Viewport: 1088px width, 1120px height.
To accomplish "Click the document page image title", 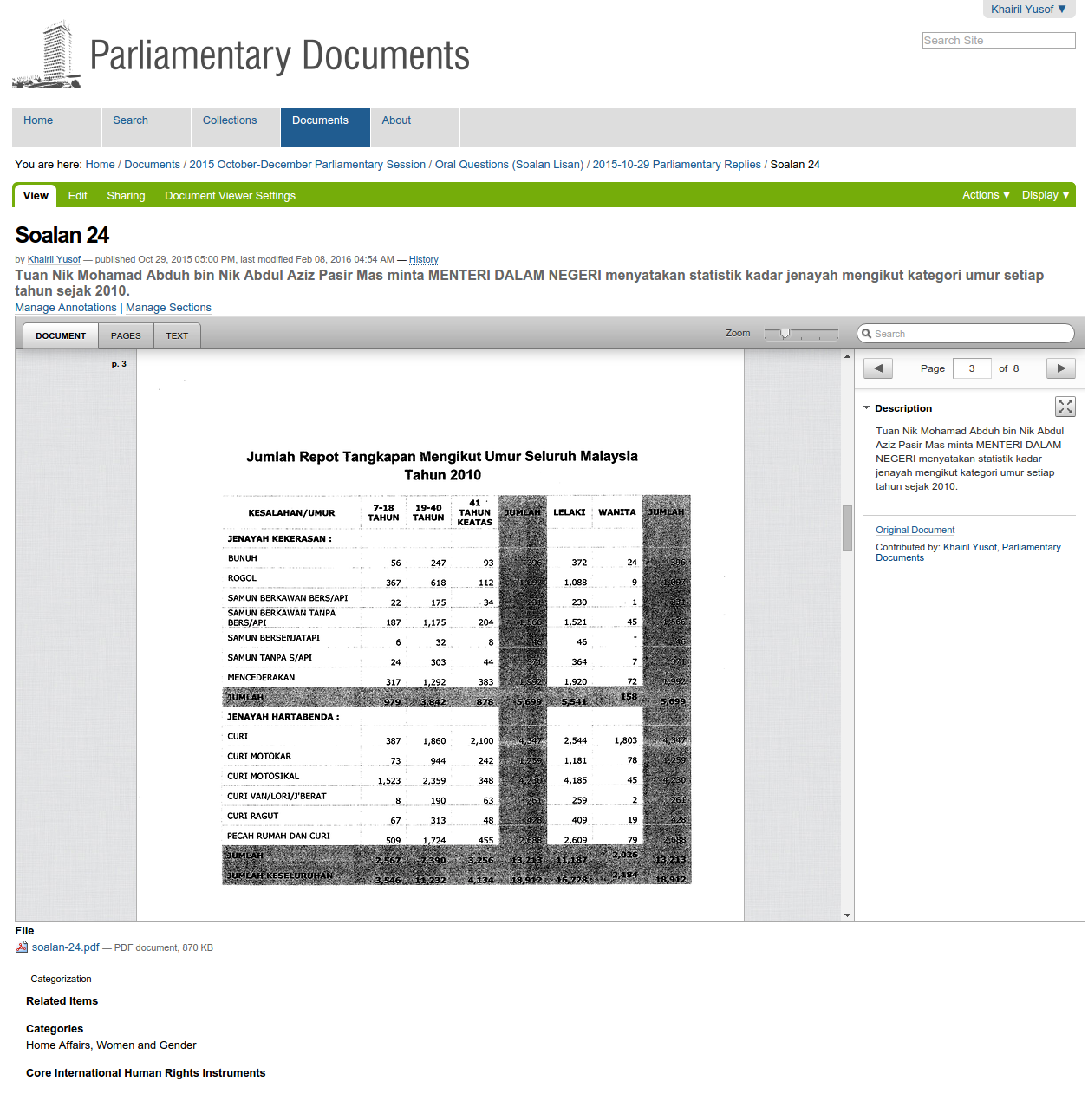I will pyautogui.click(x=442, y=466).
